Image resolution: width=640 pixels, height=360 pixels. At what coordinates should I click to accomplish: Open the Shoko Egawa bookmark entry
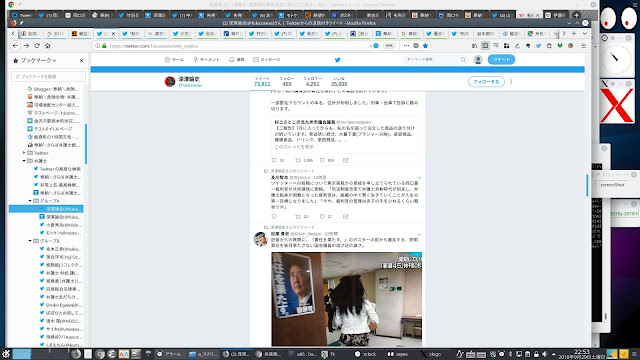[x=60, y=305]
